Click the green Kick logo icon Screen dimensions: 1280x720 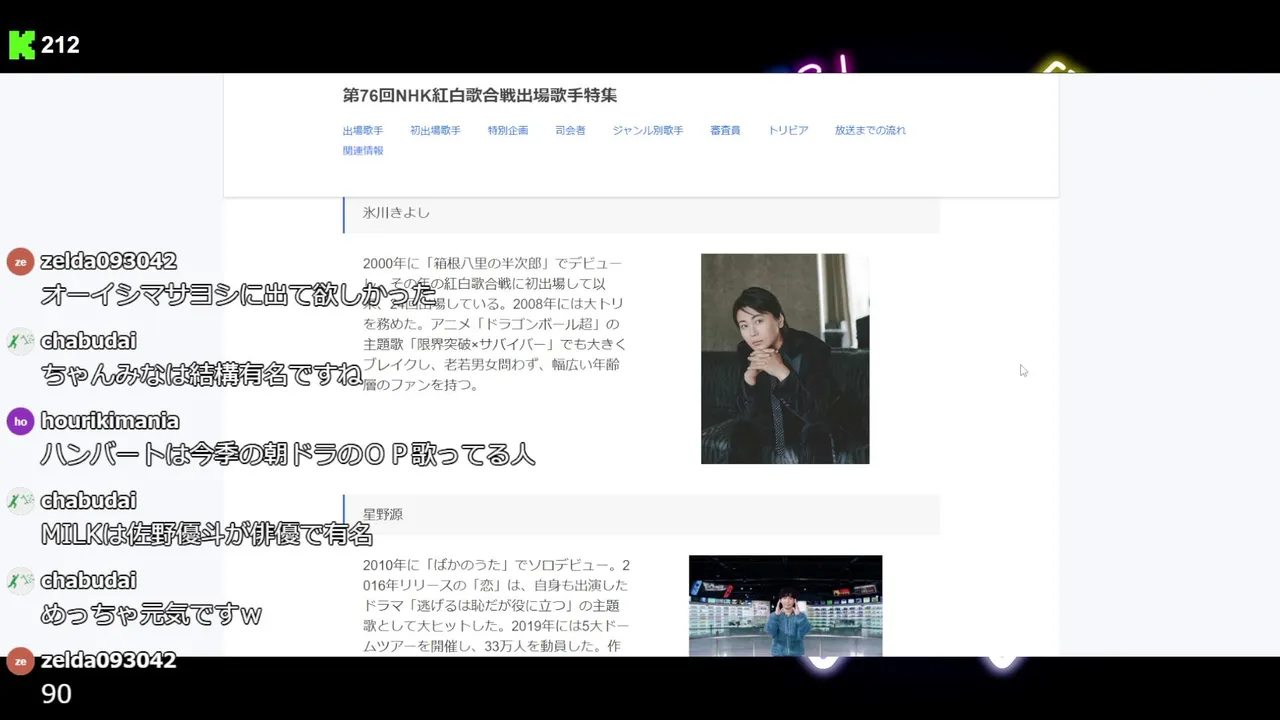pyautogui.click(x=22, y=45)
